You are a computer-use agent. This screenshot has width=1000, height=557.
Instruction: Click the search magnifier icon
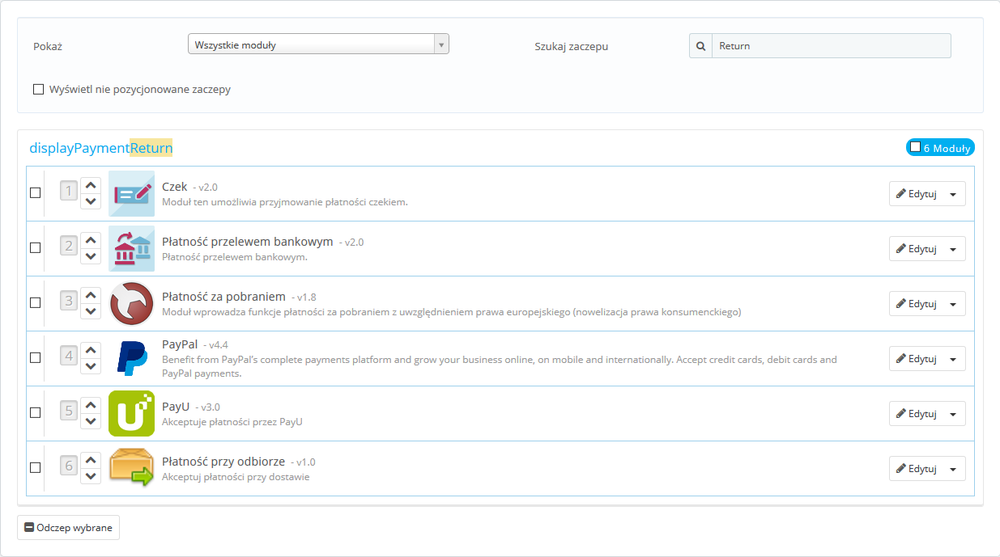(x=700, y=46)
